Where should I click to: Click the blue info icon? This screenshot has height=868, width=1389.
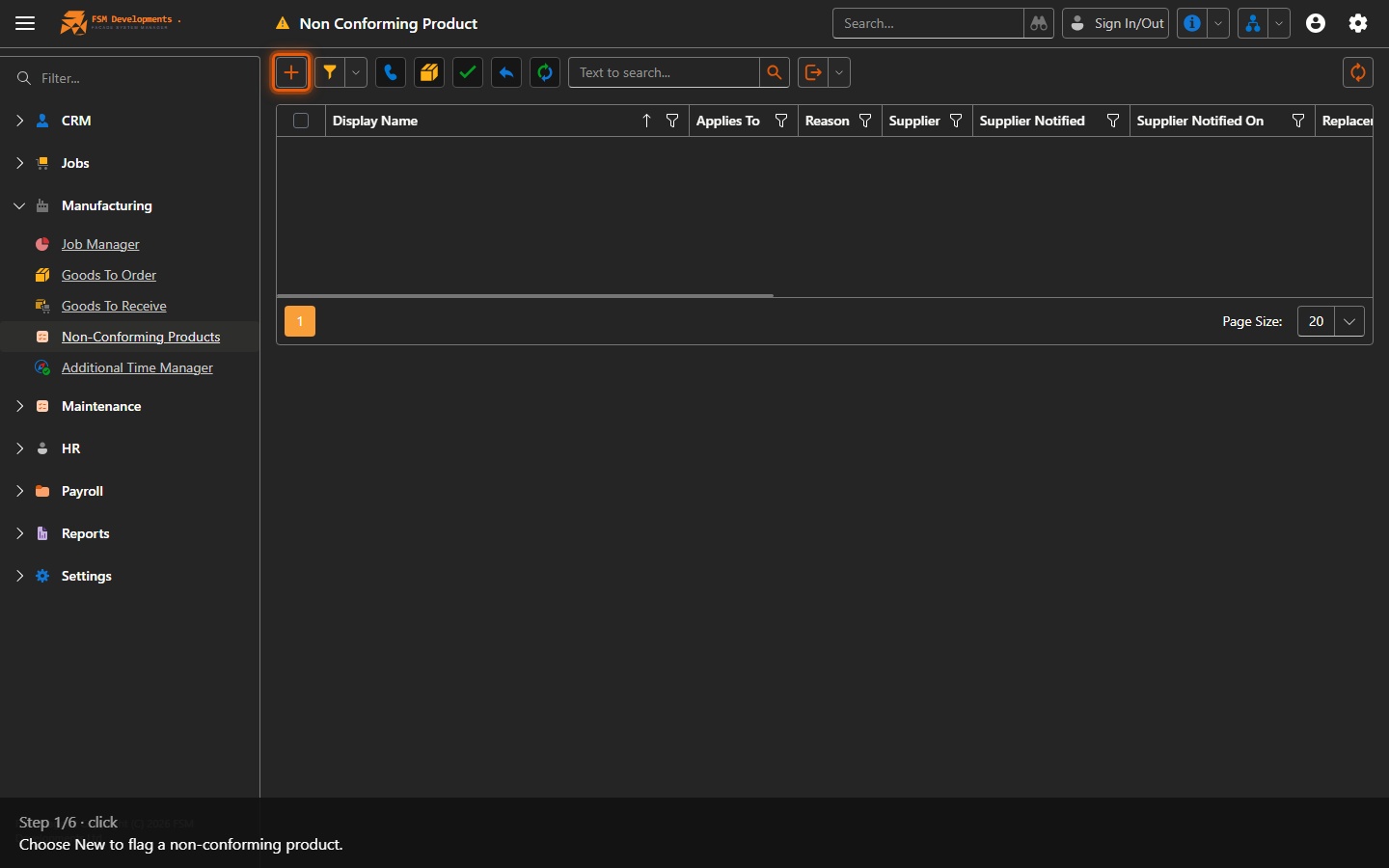coord(1192,23)
